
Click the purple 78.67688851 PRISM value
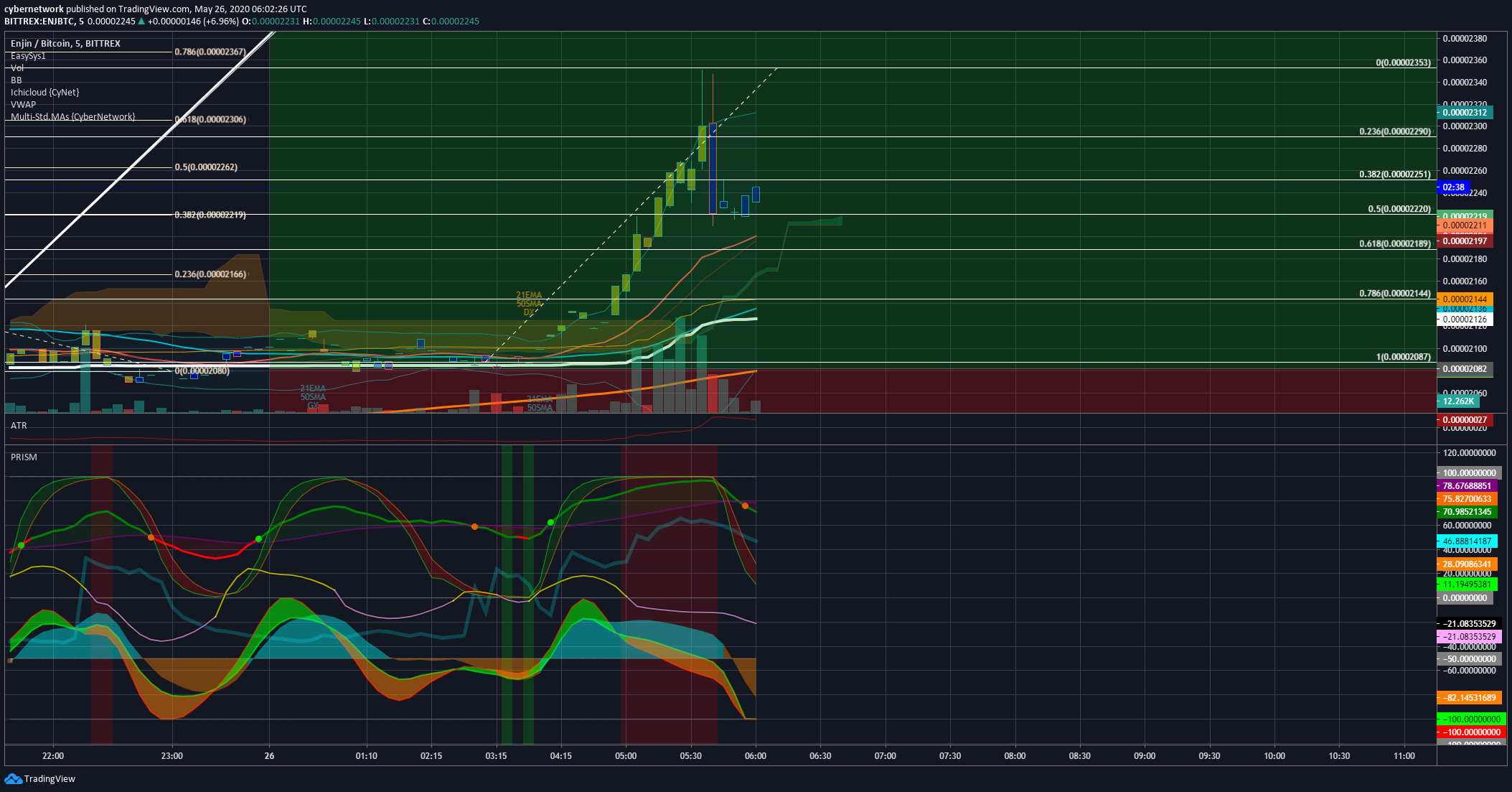(x=1467, y=486)
